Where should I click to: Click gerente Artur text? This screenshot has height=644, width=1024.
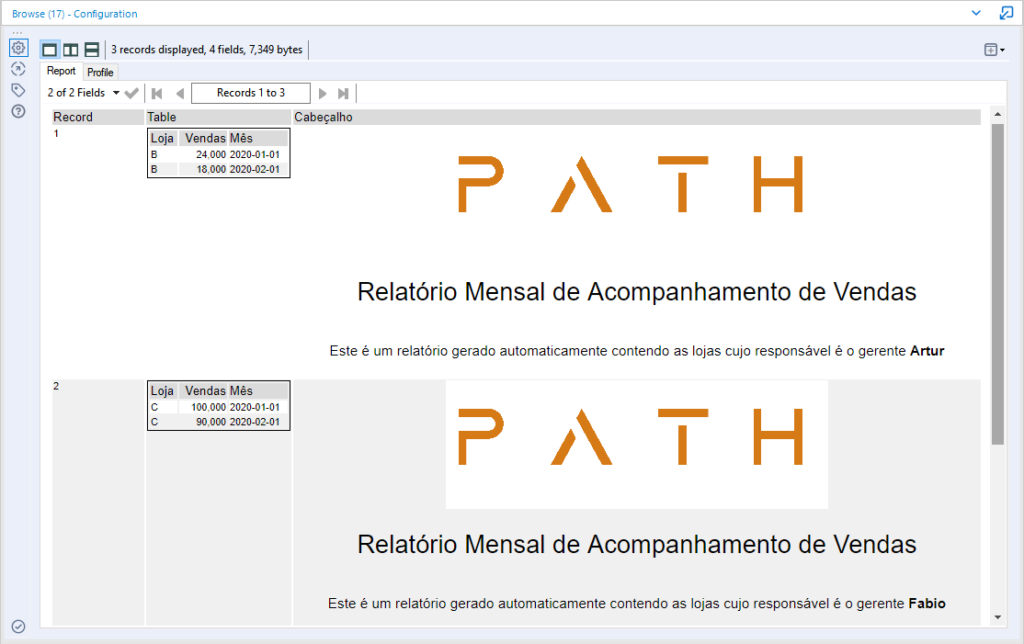901,351
